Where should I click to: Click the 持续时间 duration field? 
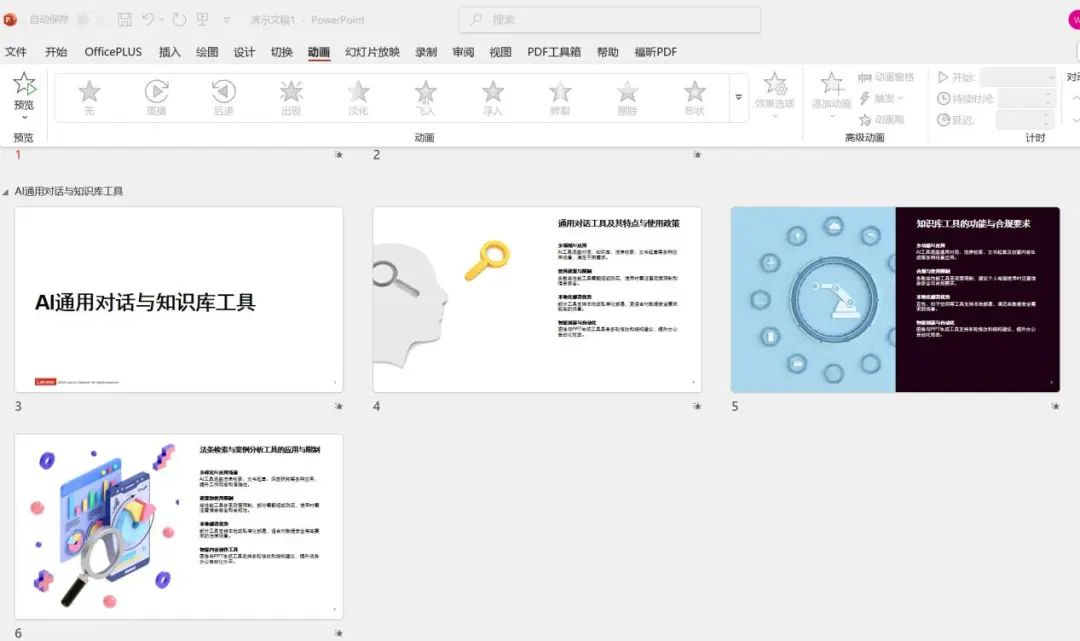[x=1026, y=98]
